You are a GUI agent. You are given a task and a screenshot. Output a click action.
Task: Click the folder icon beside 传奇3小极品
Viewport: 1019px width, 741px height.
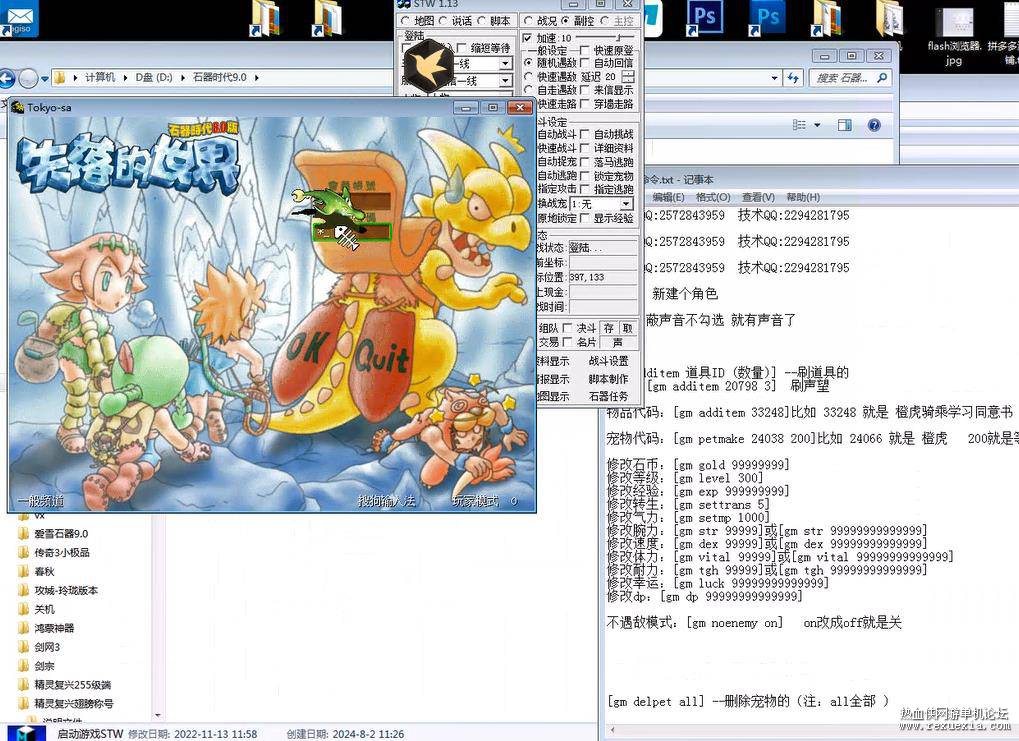[24, 552]
